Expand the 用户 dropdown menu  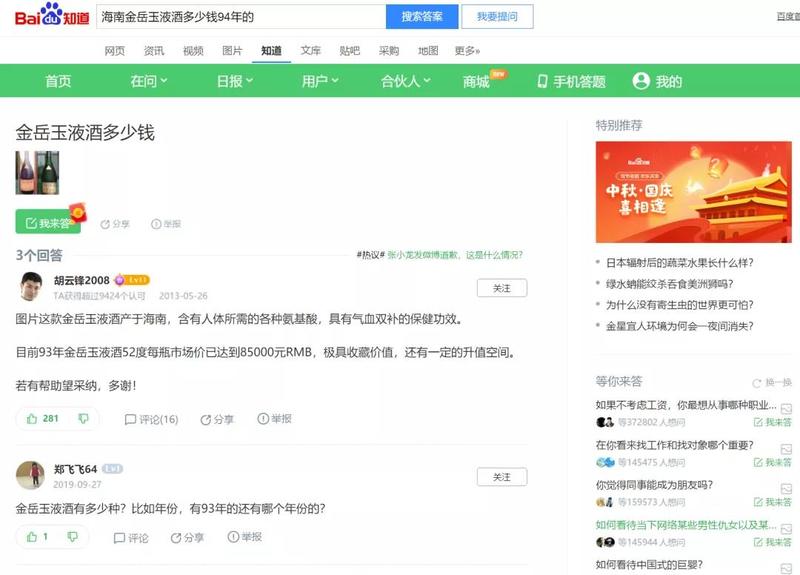click(321, 81)
